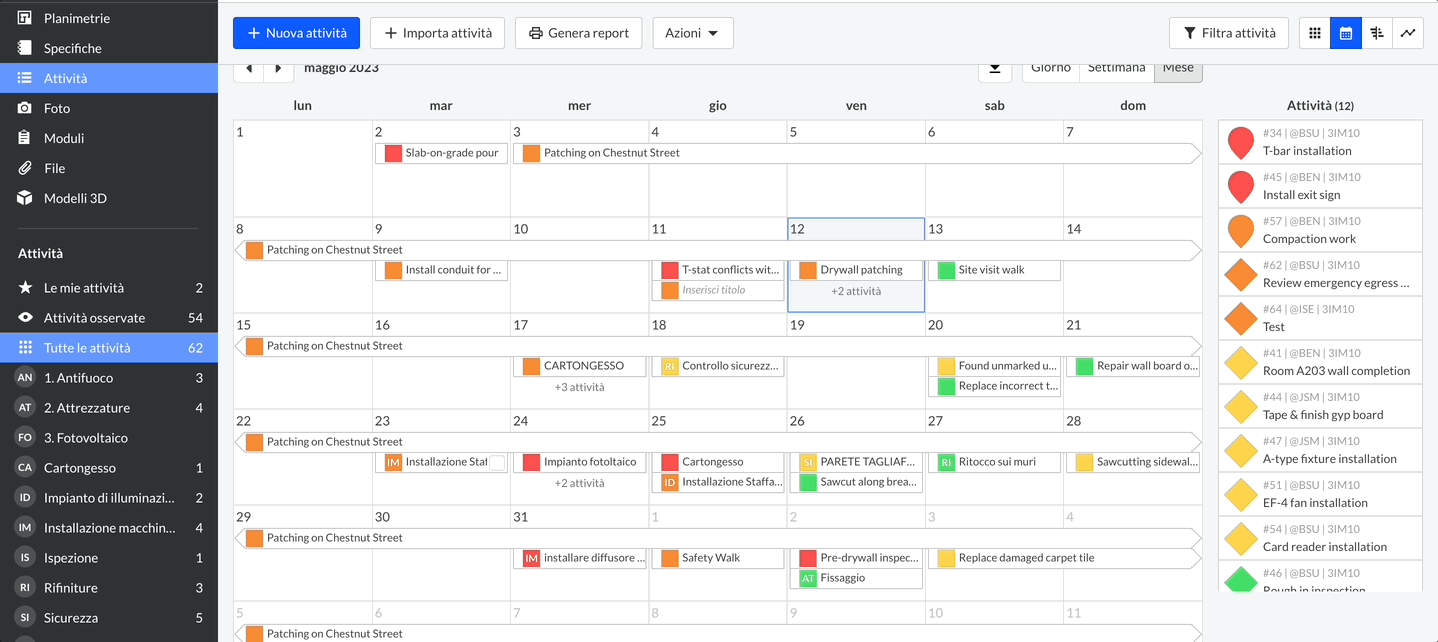Viewport: 1438px width, 642px height.
Task: Switch calendar to Mese view
Action: pyautogui.click(x=1178, y=68)
